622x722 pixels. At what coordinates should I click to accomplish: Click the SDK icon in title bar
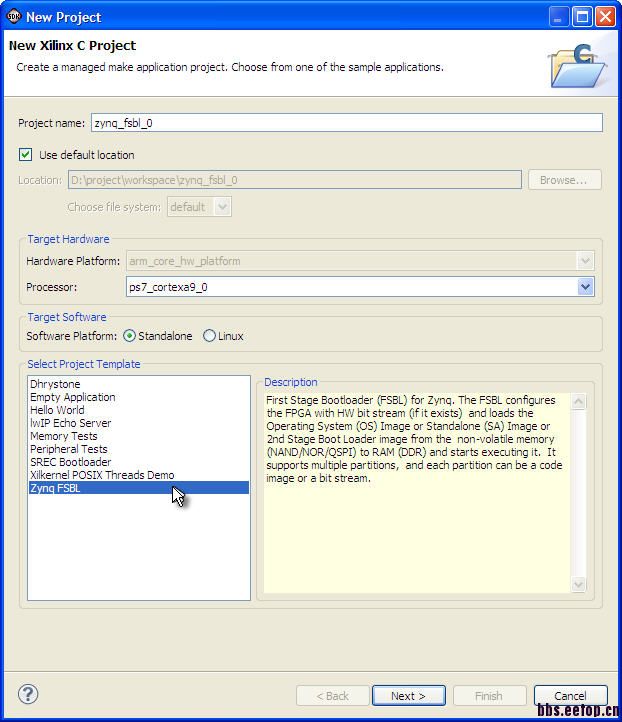[13, 17]
